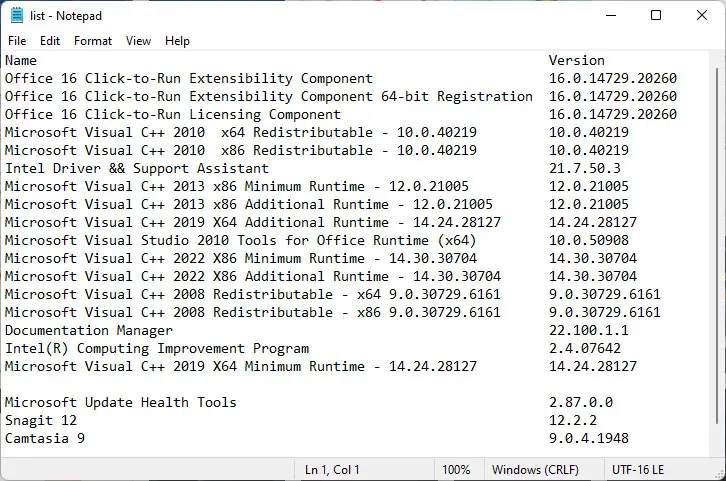Click the 'Camtasia 9' line
This screenshot has width=726, height=481.
(45, 438)
